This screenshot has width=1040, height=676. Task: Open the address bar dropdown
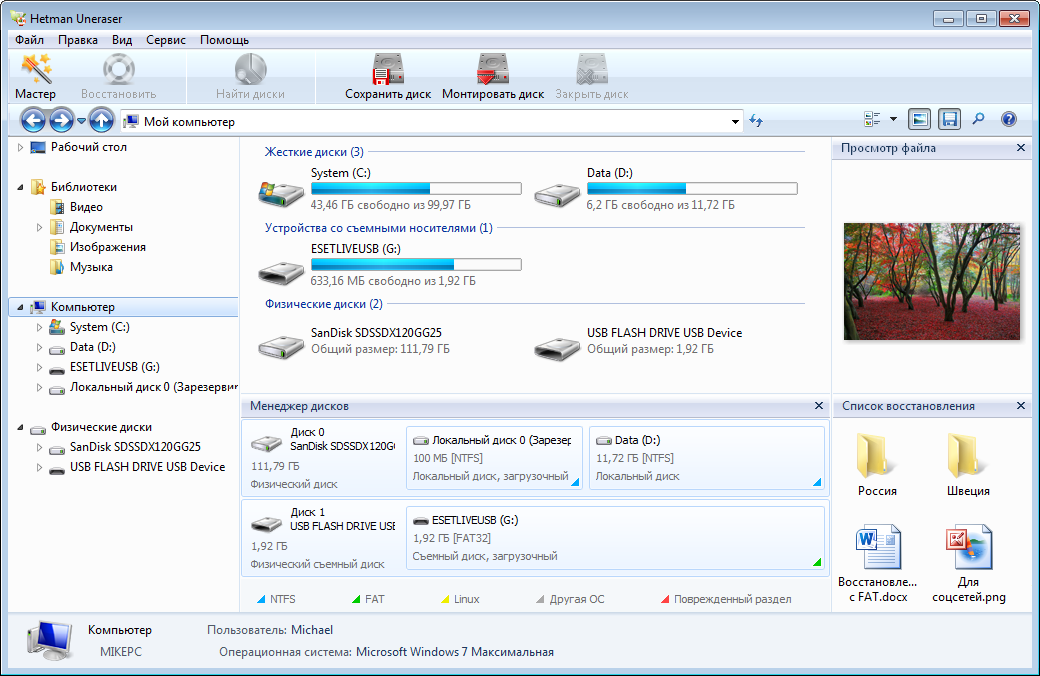click(x=735, y=122)
